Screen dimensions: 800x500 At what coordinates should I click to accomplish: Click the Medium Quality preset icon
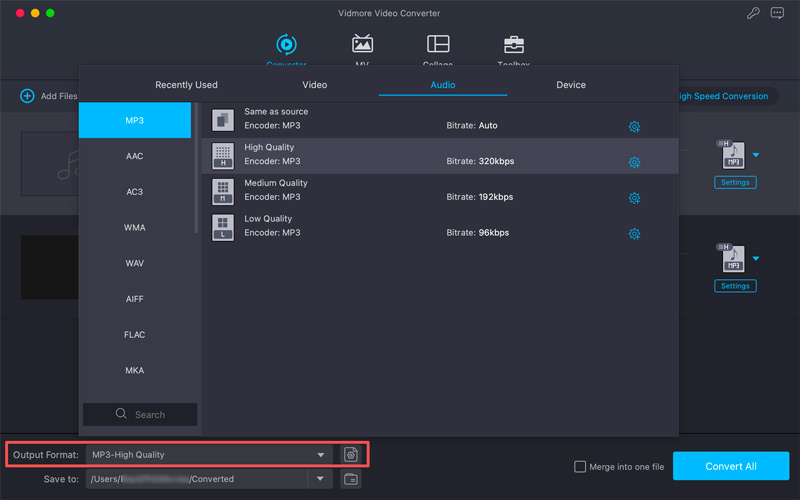point(223,192)
